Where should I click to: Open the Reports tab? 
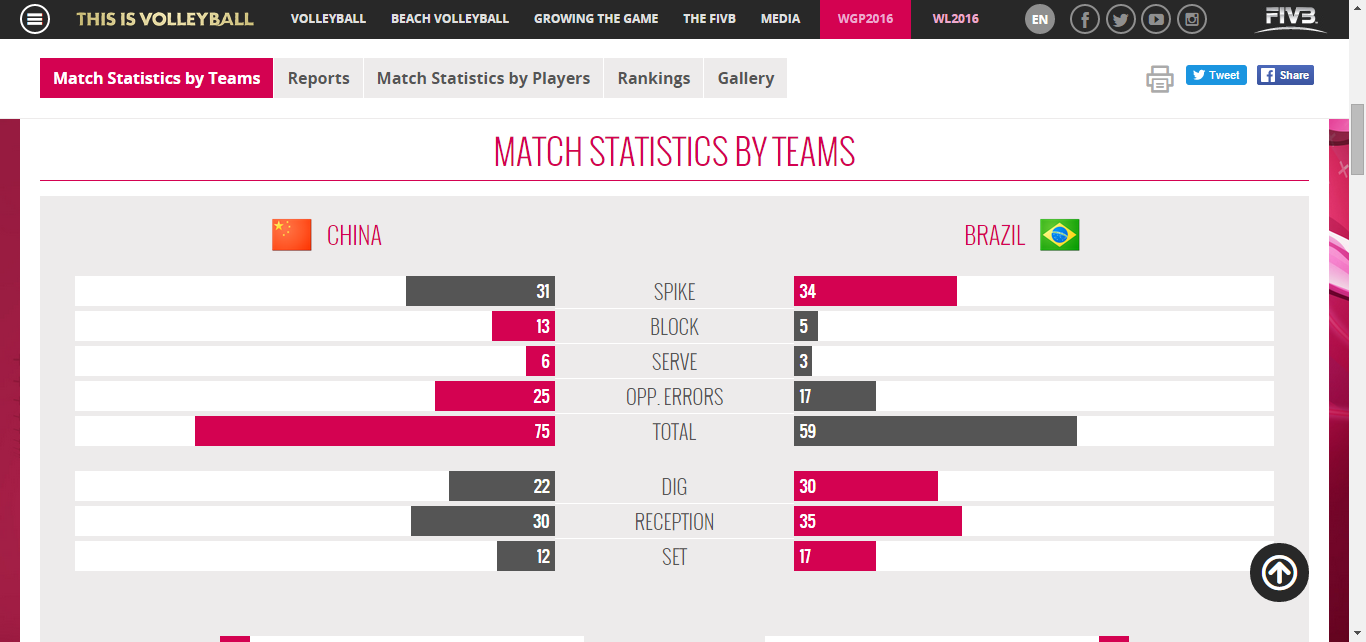tap(318, 78)
